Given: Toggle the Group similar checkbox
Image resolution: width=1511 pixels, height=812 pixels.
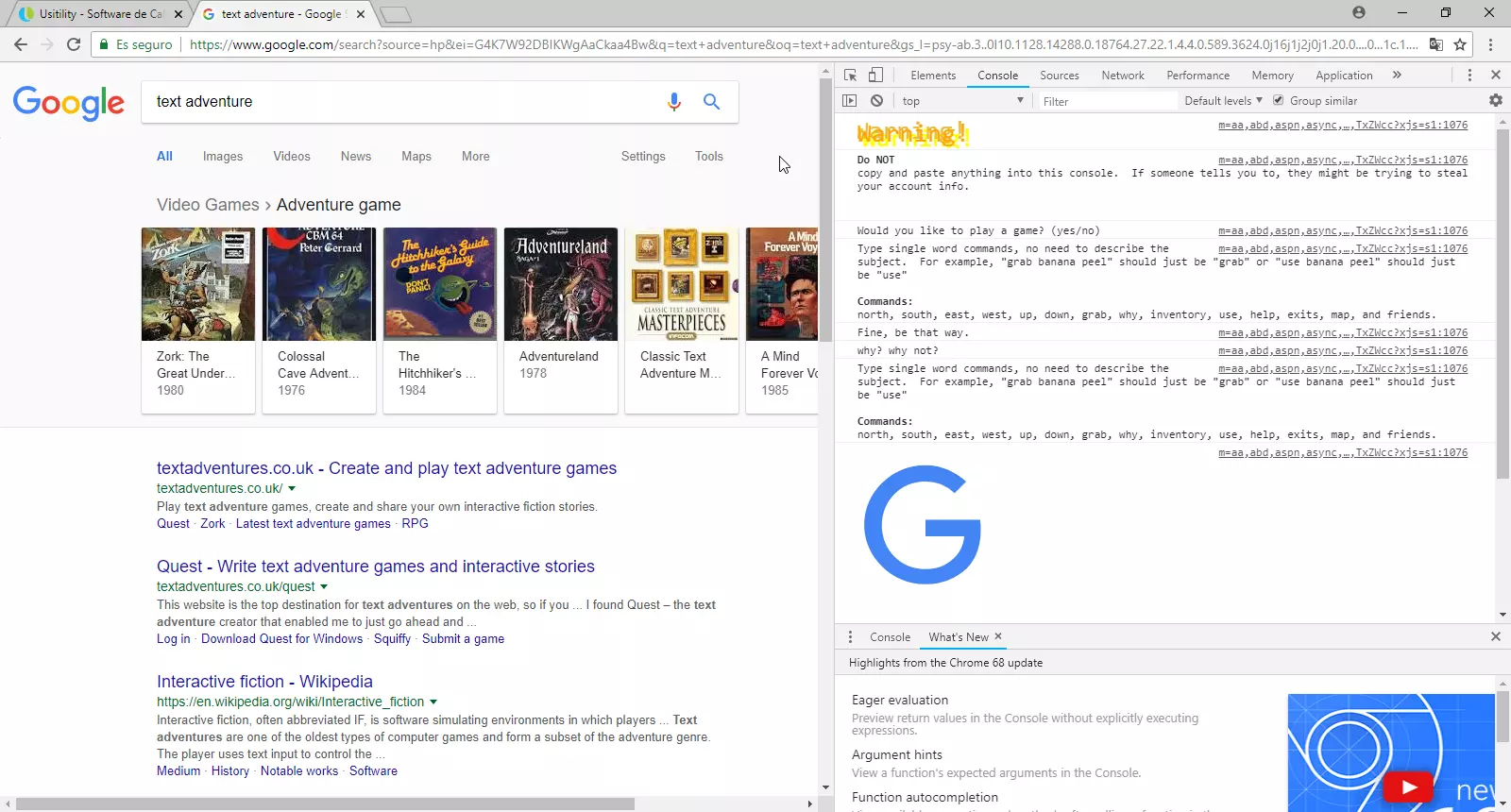Looking at the screenshot, I should click(x=1279, y=100).
